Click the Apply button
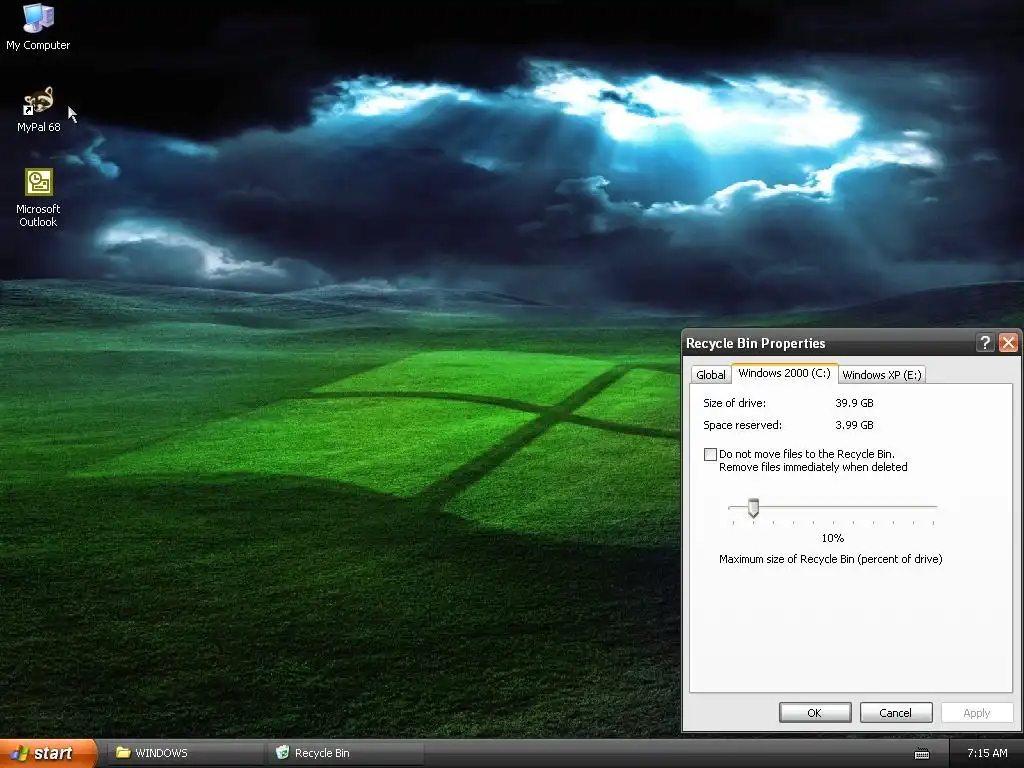Screen dimensions: 1024x768 coord(976,712)
